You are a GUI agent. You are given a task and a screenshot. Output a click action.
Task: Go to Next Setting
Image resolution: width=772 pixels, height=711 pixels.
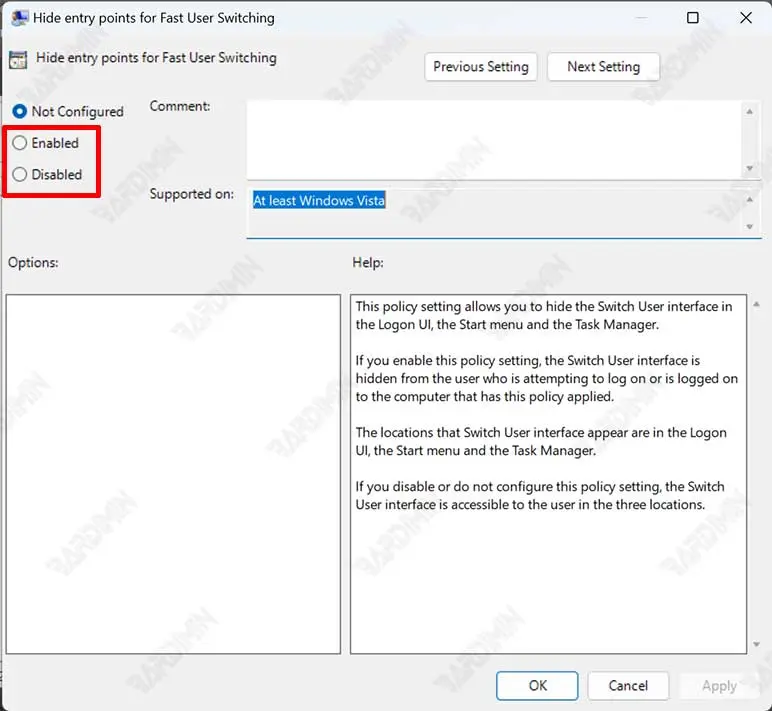(603, 66)
